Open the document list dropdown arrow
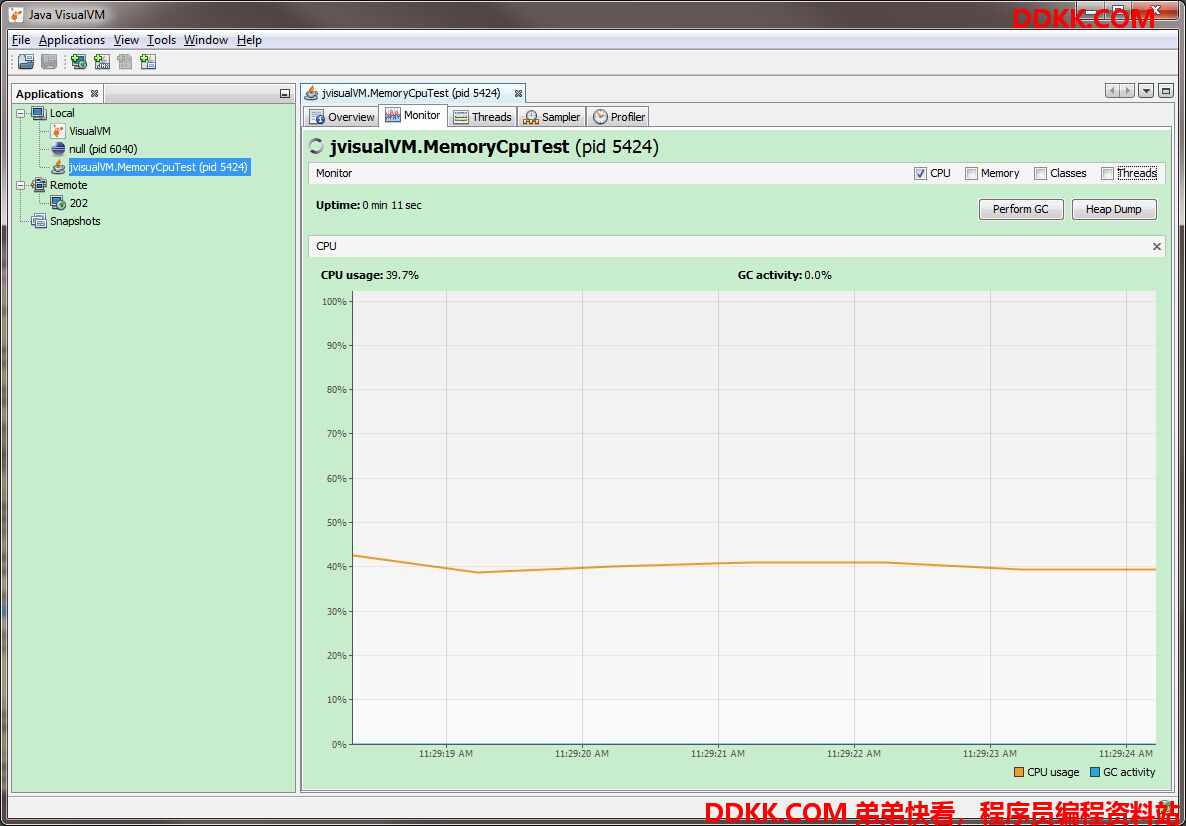Screen dimensions: 1186x826 [1146, 91]
